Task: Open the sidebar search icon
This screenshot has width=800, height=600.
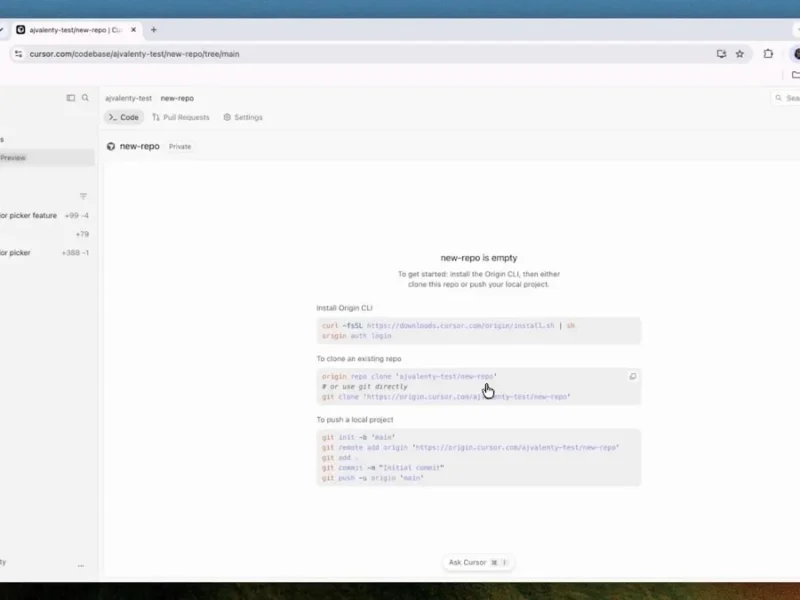Action: [85, 97]
